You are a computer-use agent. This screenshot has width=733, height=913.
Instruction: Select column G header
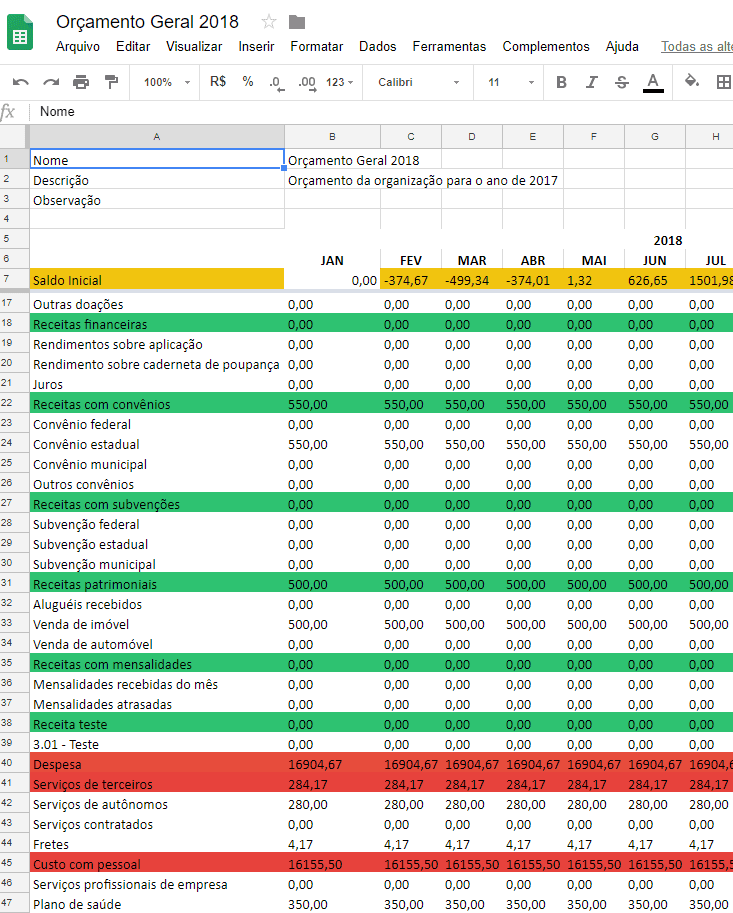tap(655, 136)
